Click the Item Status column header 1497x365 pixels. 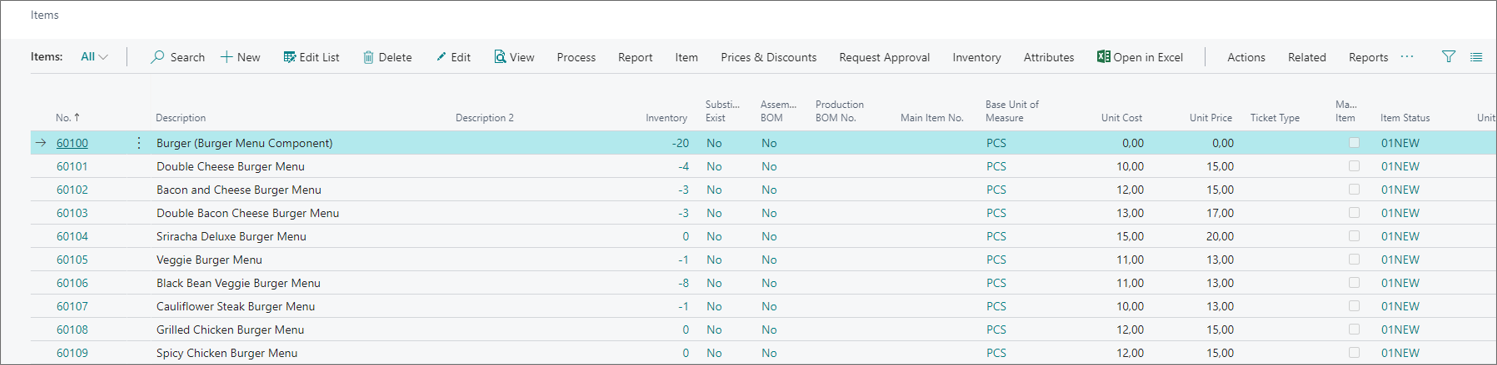point(1405,118)
